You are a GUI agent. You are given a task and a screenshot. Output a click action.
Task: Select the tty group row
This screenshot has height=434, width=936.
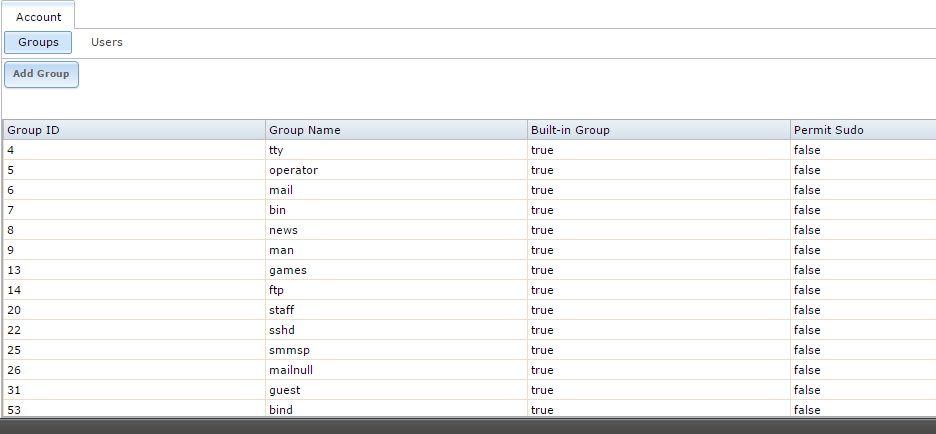coord(469,150)
